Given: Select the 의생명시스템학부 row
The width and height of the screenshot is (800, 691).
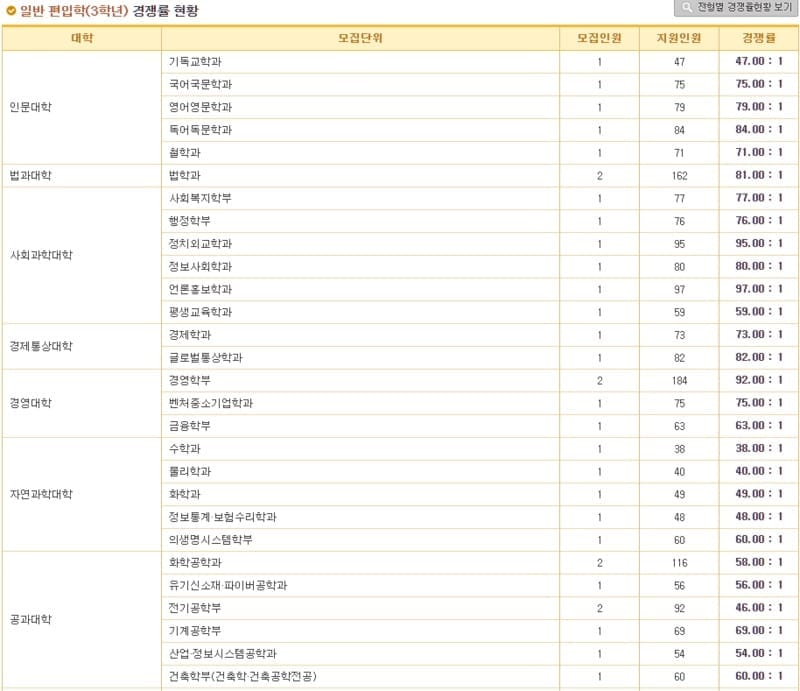Looking at the screenshot, I should pyautogui.click(x=480, y=540).
